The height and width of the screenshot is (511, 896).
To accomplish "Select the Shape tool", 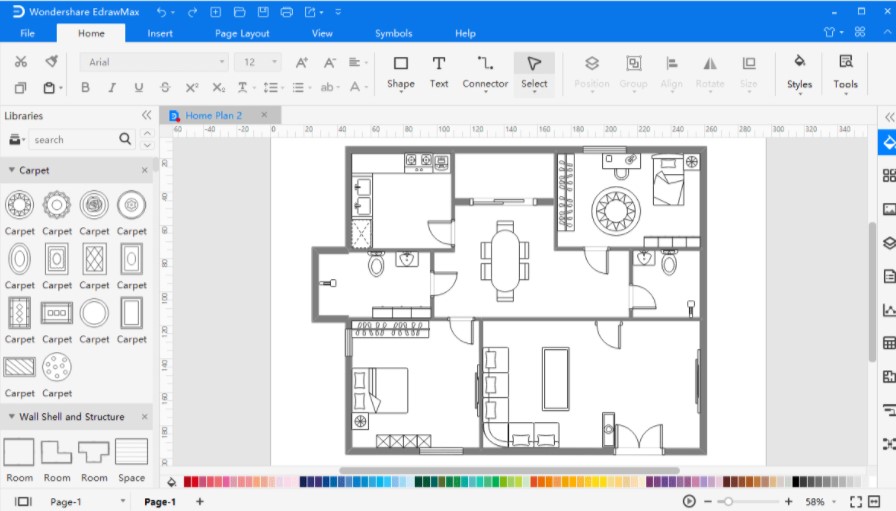I will [x=401, y=73].
